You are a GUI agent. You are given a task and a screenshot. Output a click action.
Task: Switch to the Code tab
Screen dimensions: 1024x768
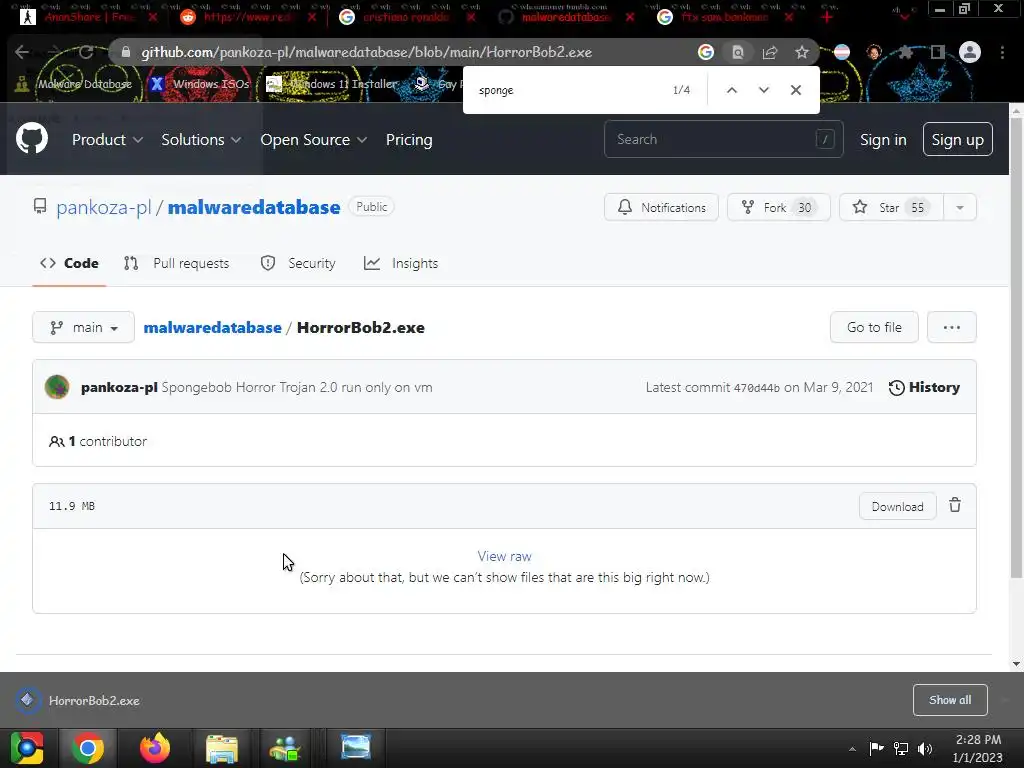click(69, 263)
